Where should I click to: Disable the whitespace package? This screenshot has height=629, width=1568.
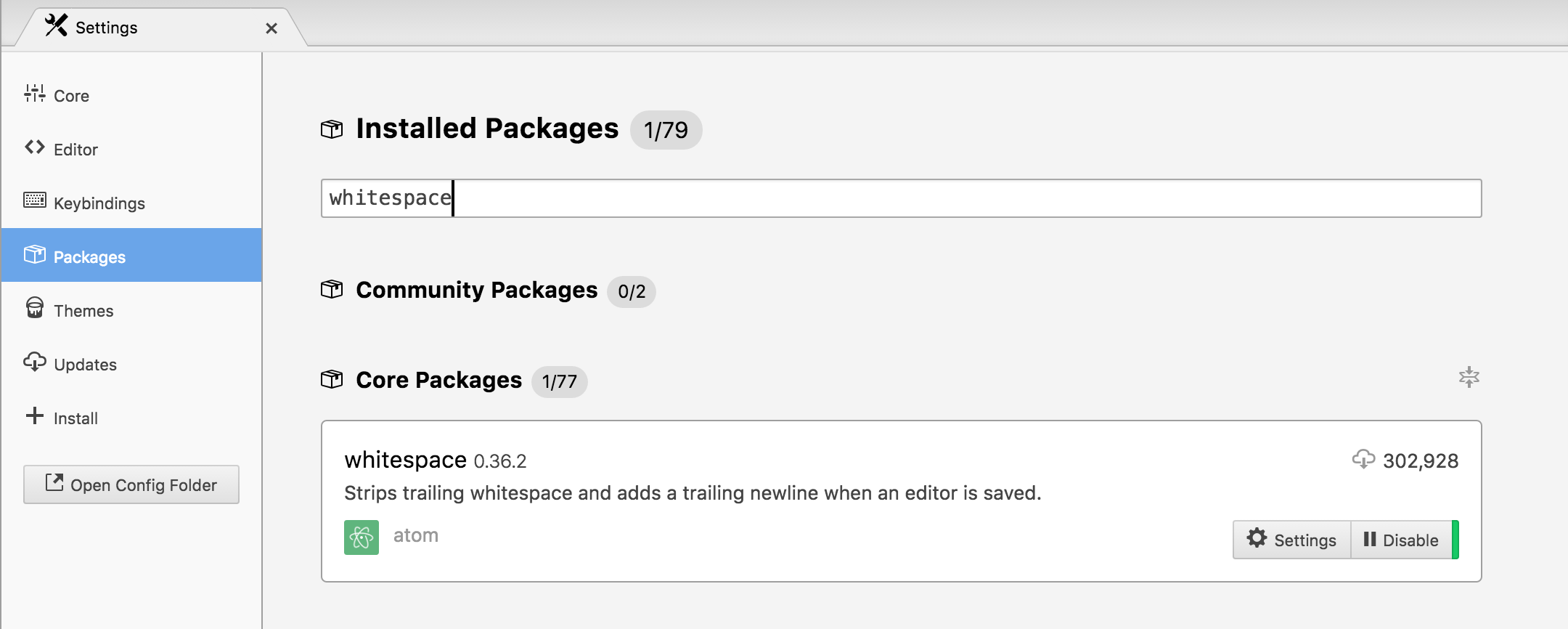click(1405, 540)
